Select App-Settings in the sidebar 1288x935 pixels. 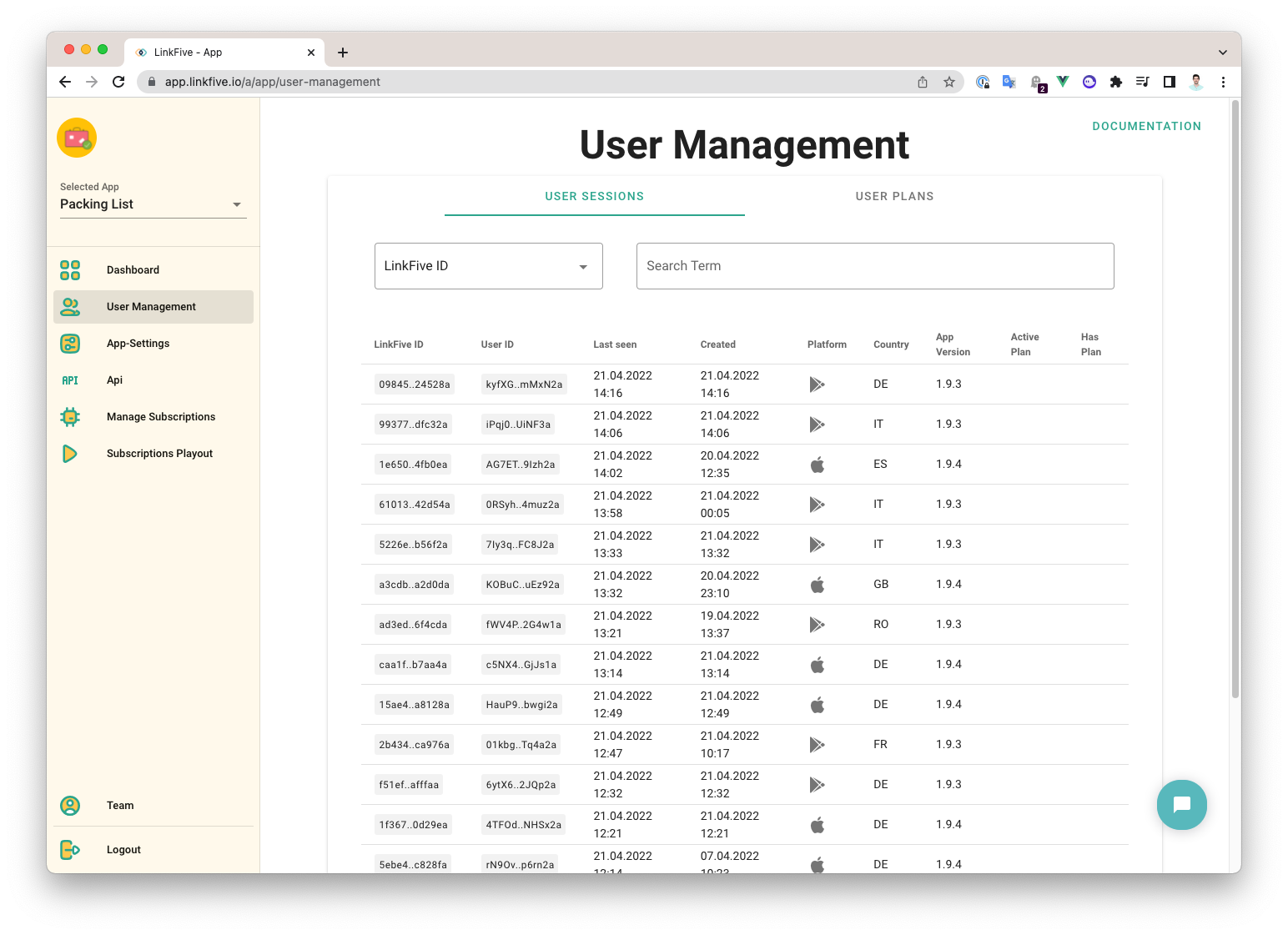click(x=153, y=344)
